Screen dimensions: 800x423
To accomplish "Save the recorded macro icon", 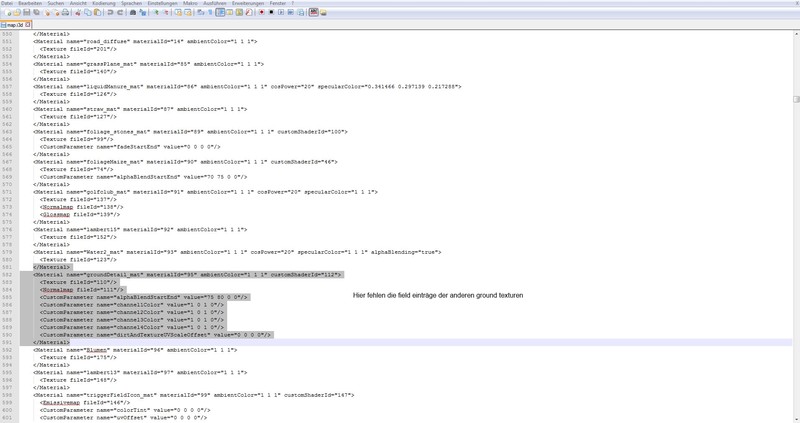I will (x=301, y=12).
